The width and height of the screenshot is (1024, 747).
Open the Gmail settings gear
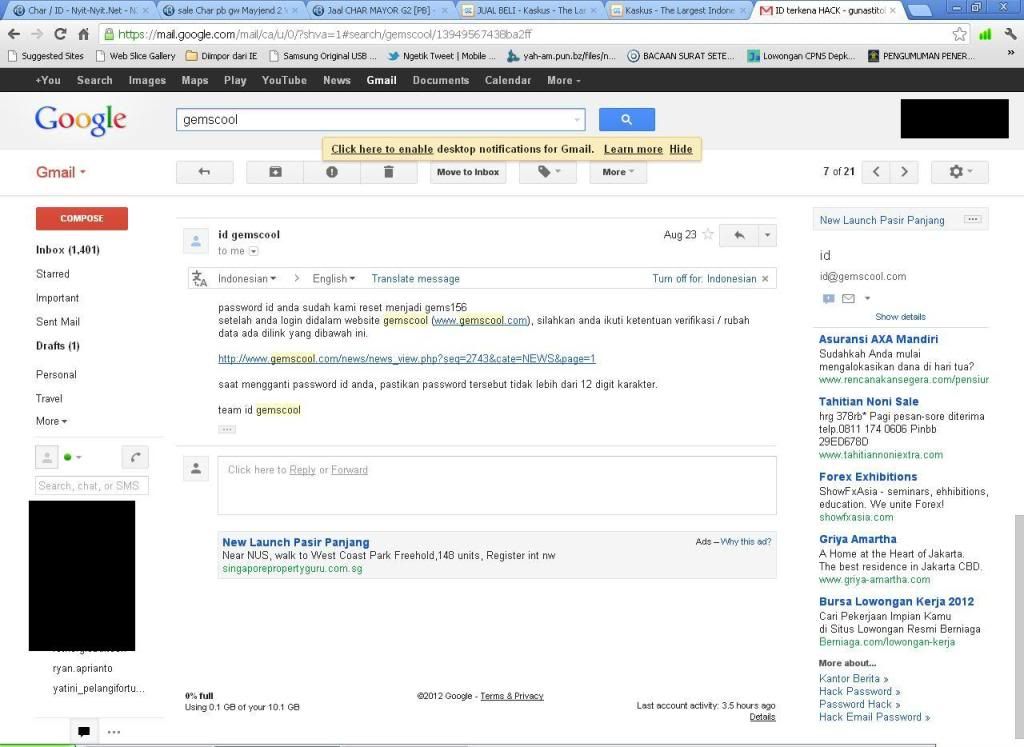[x=959, y=172]
